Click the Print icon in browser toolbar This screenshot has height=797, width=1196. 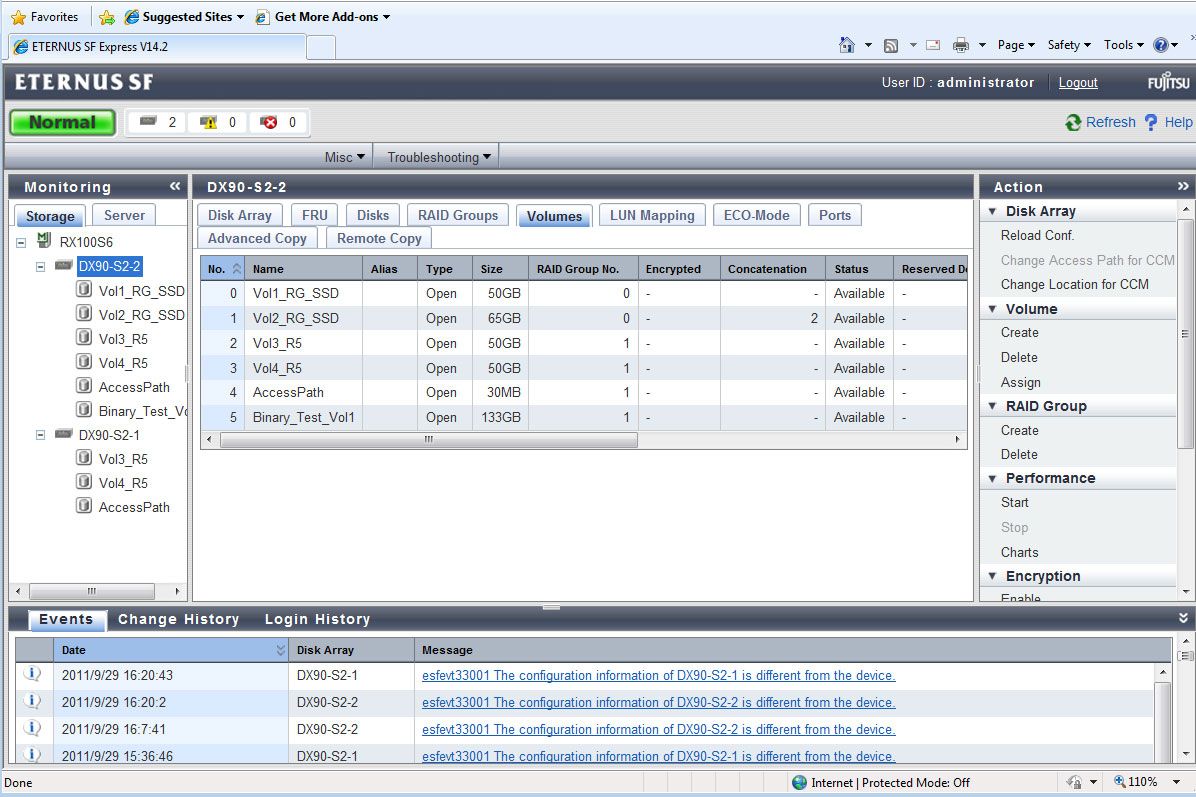pos(961,45)
